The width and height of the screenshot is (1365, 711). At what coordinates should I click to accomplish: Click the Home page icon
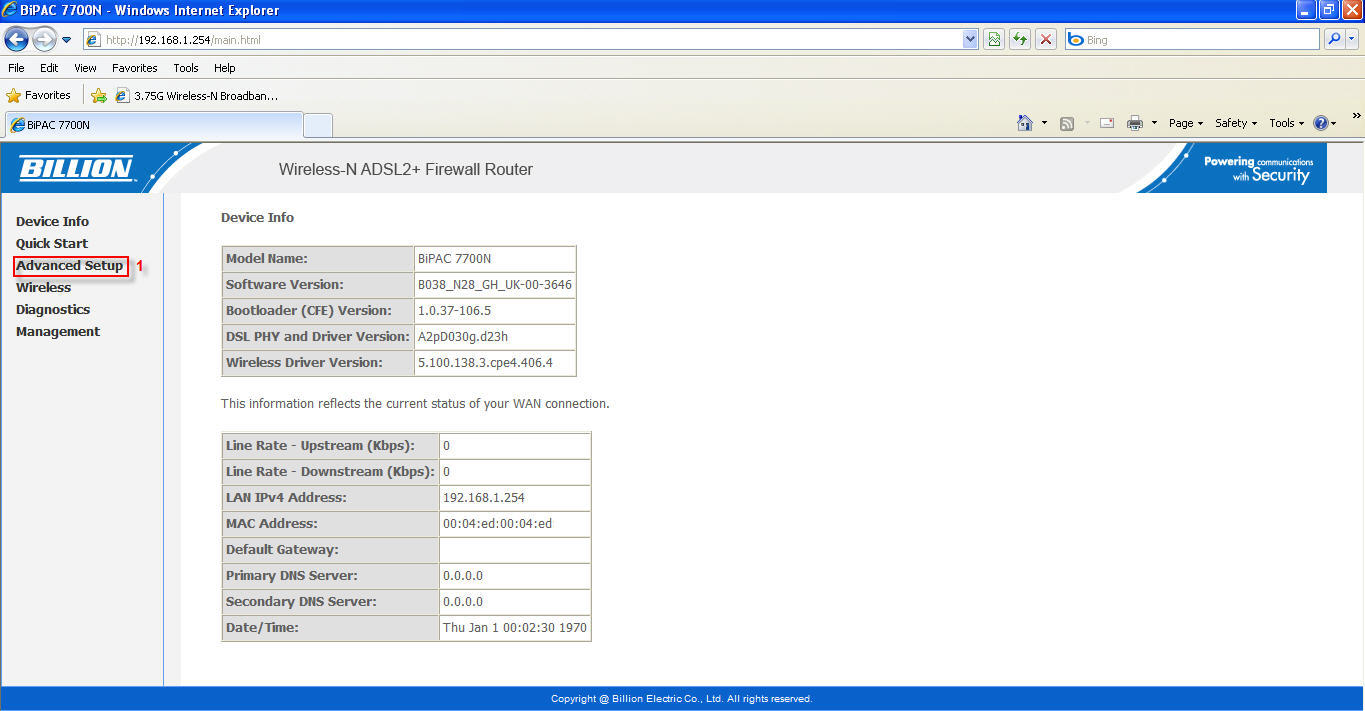[x=1025, y=123]
